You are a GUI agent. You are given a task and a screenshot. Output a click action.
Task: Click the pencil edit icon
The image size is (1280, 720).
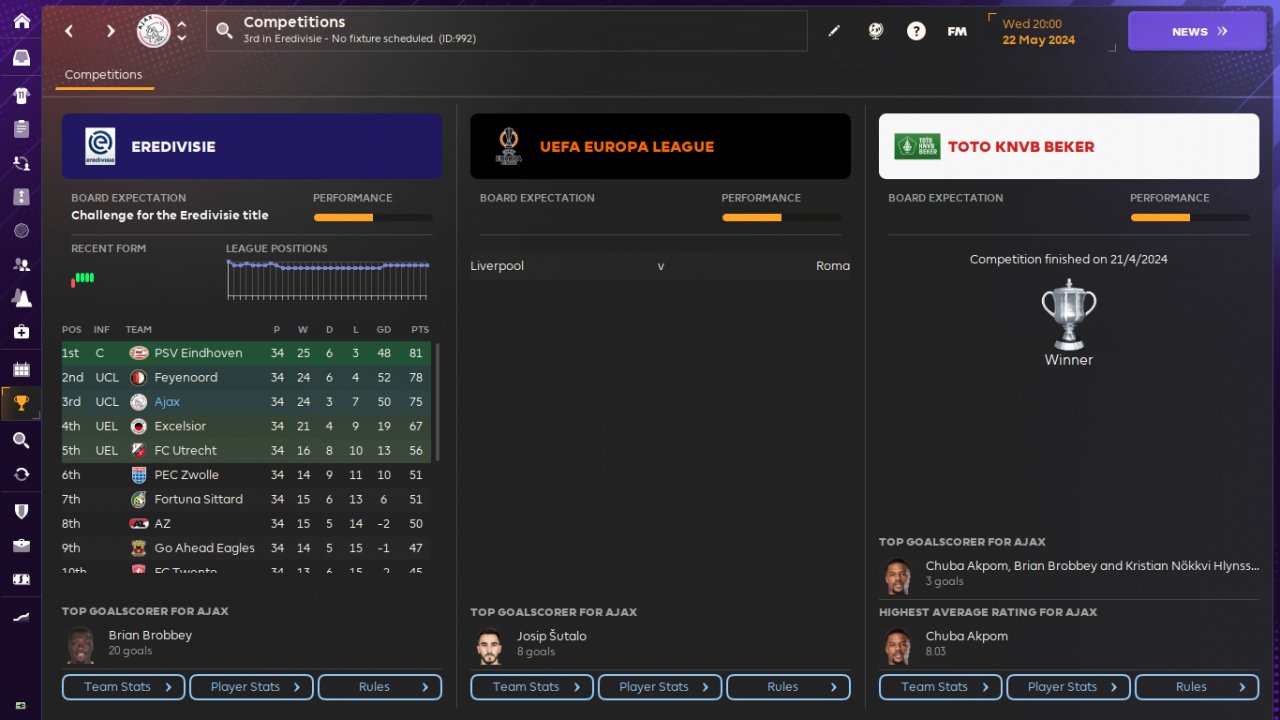[834, 31]
